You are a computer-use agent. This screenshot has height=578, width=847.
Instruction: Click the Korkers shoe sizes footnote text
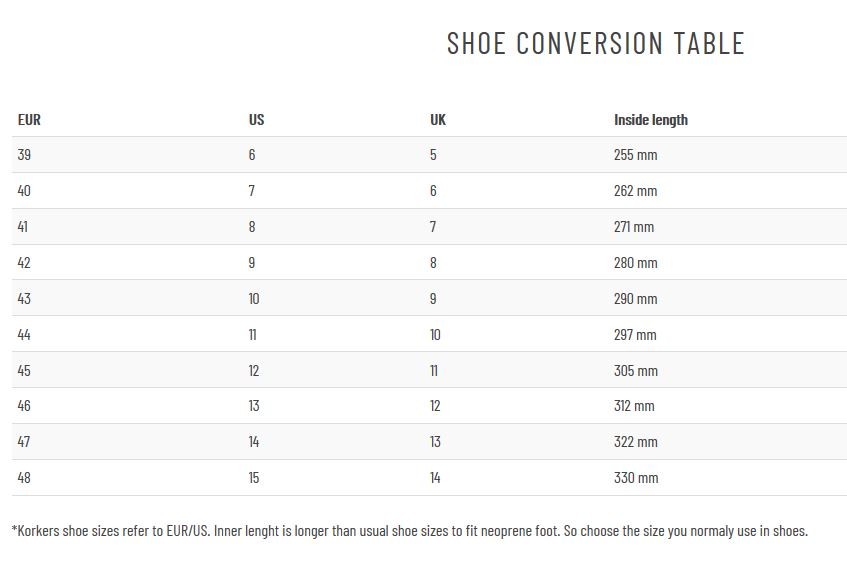(409, 530)
